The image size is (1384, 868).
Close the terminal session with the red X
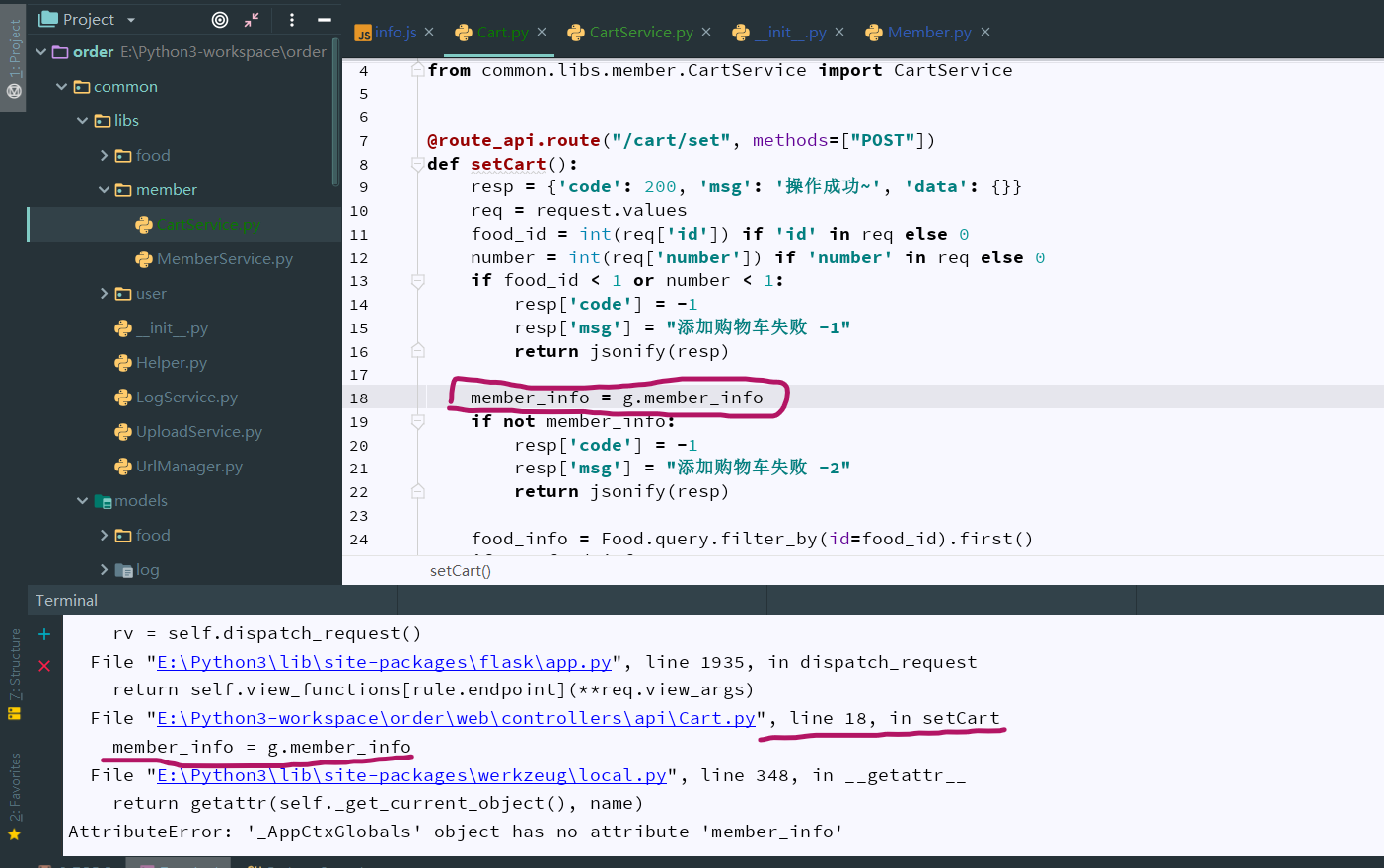coord(44,666)
